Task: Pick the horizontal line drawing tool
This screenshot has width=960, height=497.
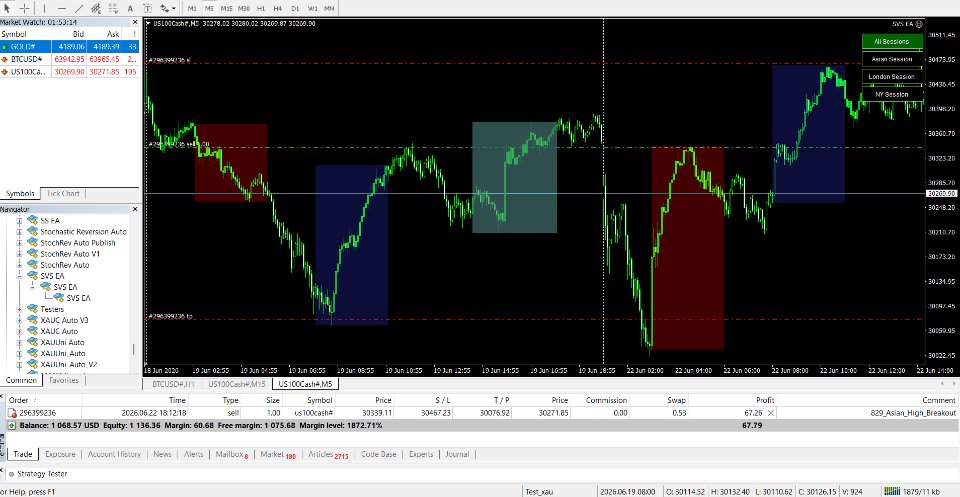Action: (62, 8)
